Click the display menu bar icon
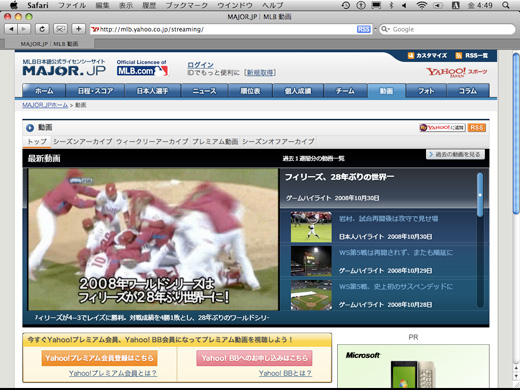The width and height of the screenshot is (520, 390). coord(376,5)
